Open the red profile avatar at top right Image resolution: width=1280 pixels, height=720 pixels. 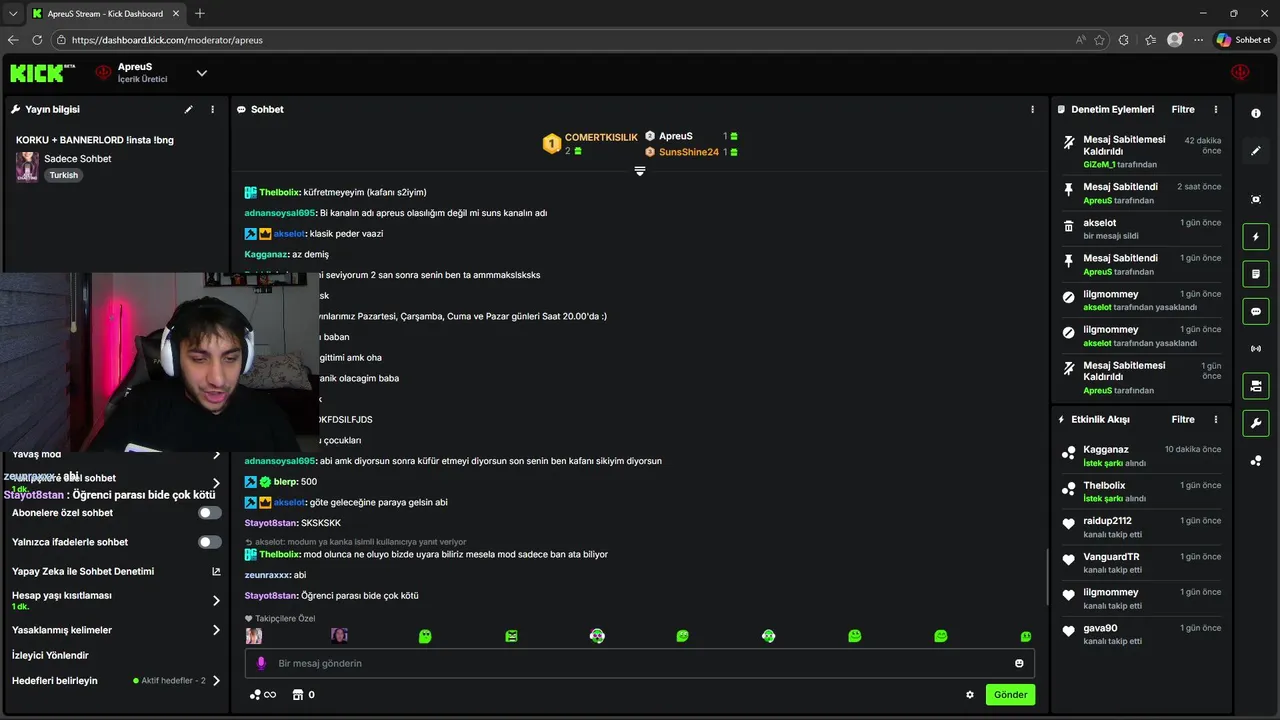1240,73
